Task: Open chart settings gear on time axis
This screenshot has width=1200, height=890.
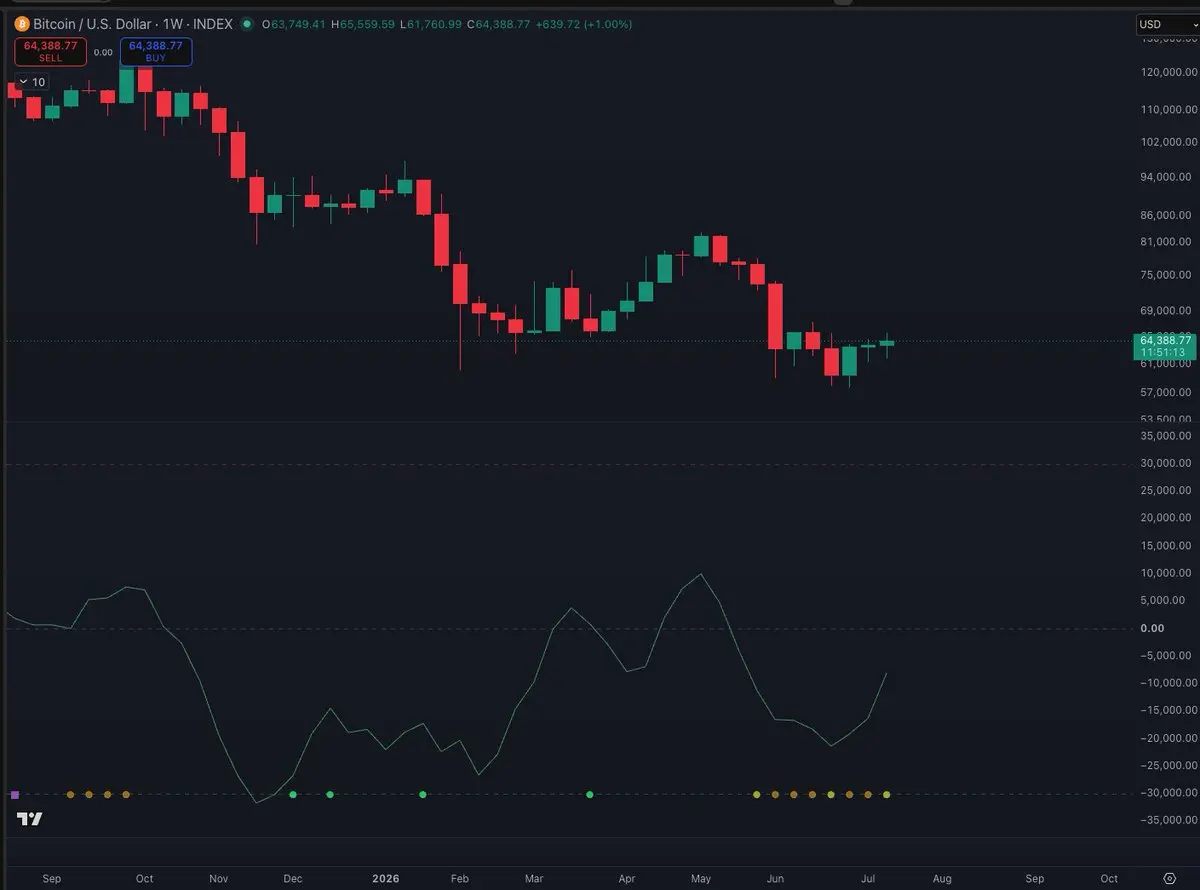Action: point(1168,879)
